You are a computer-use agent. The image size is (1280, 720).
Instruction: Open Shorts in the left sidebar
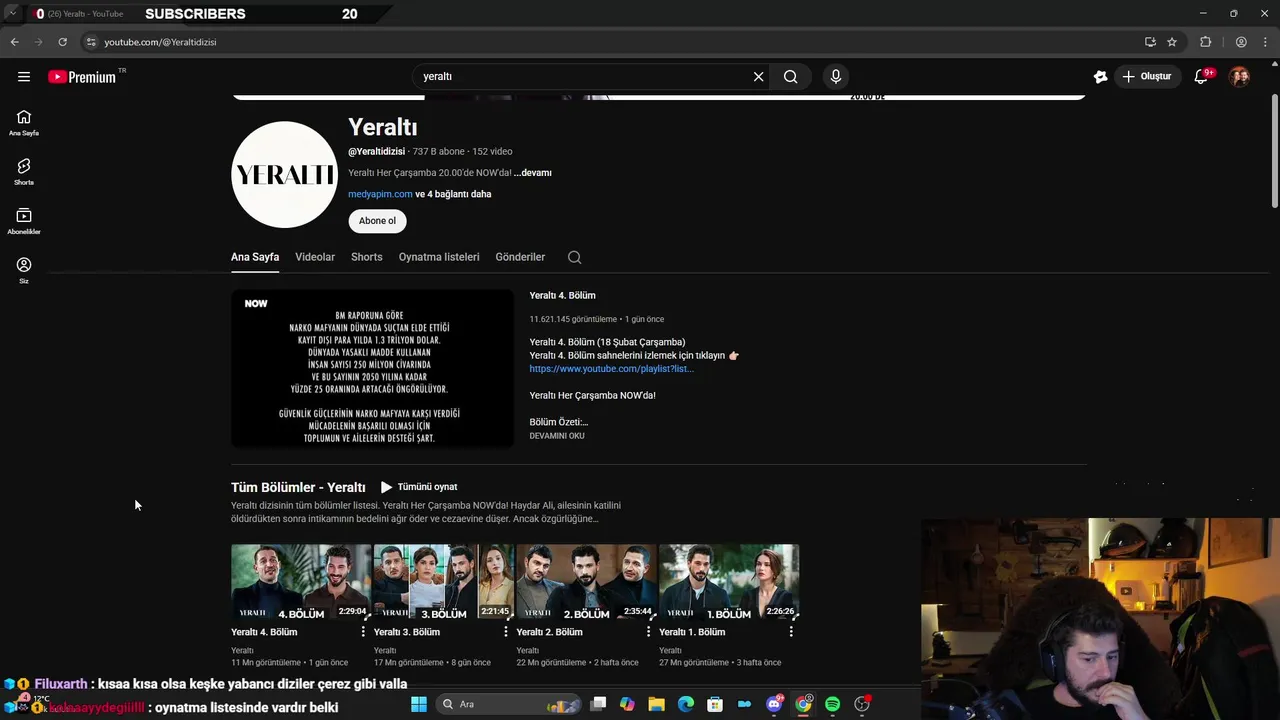pyautogui.click(x=24, y=172)
